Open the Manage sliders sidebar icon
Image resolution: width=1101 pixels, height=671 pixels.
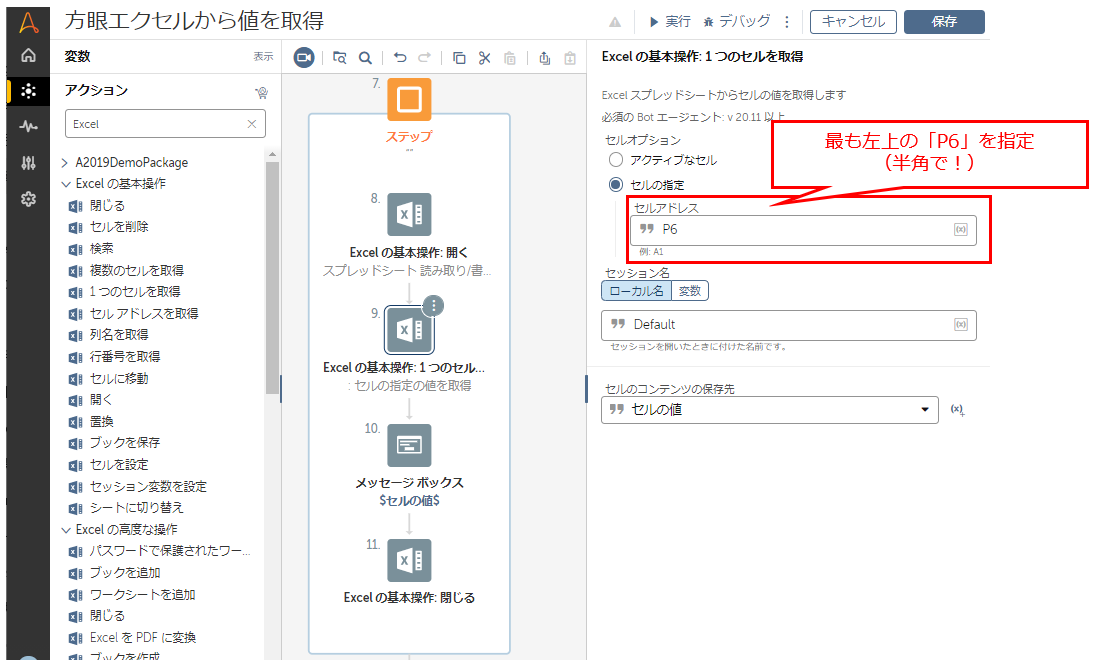pyautogui.click(x=28, y=163)
